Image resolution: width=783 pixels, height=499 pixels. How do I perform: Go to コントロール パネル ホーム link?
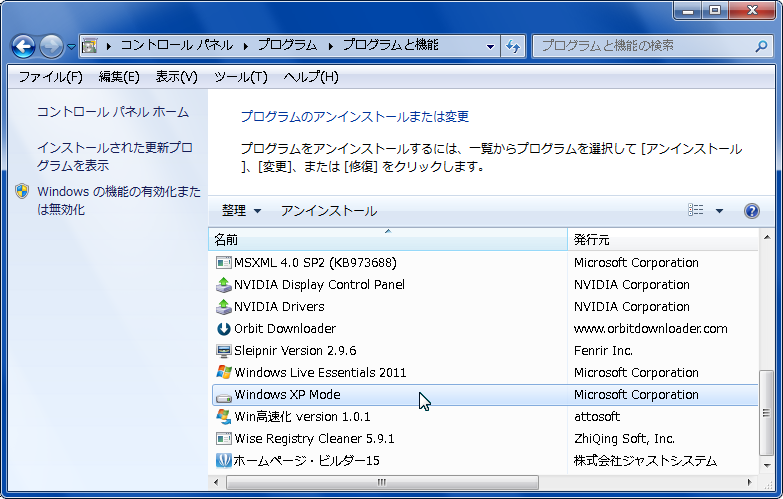113,112
